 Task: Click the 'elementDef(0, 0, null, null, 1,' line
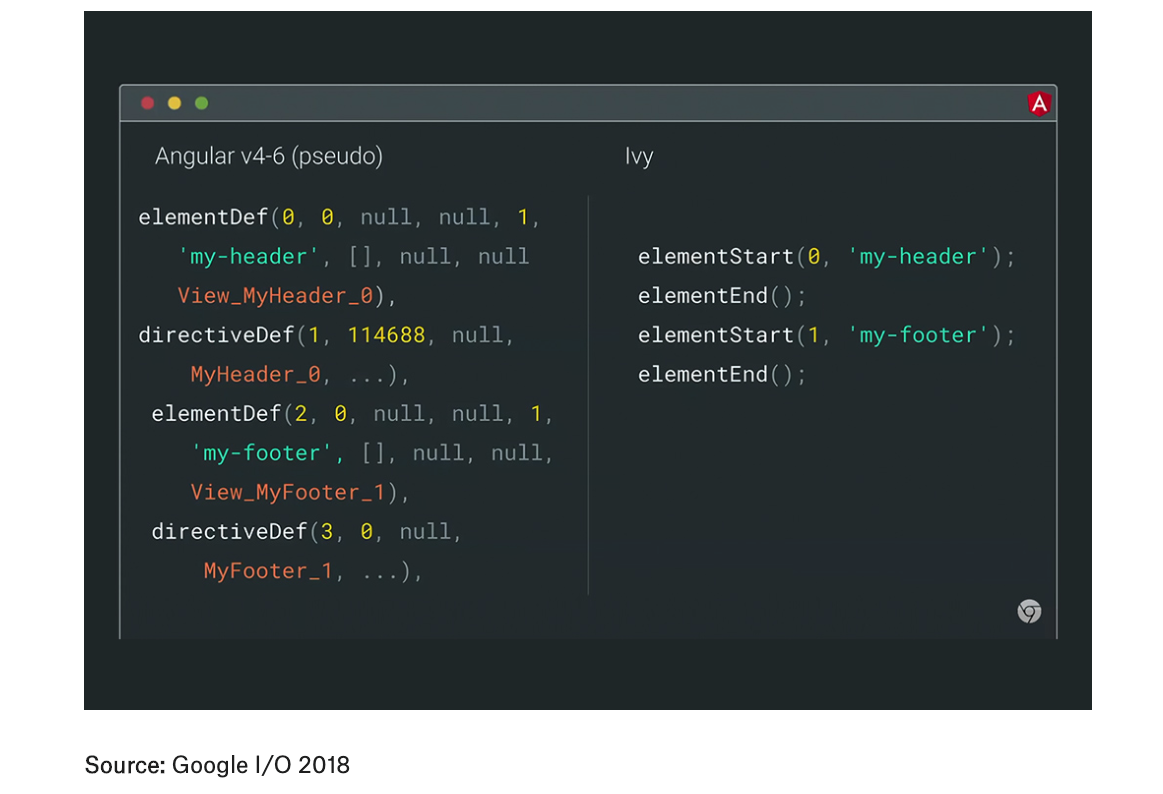pyautogui.click(x=339, y=217)
